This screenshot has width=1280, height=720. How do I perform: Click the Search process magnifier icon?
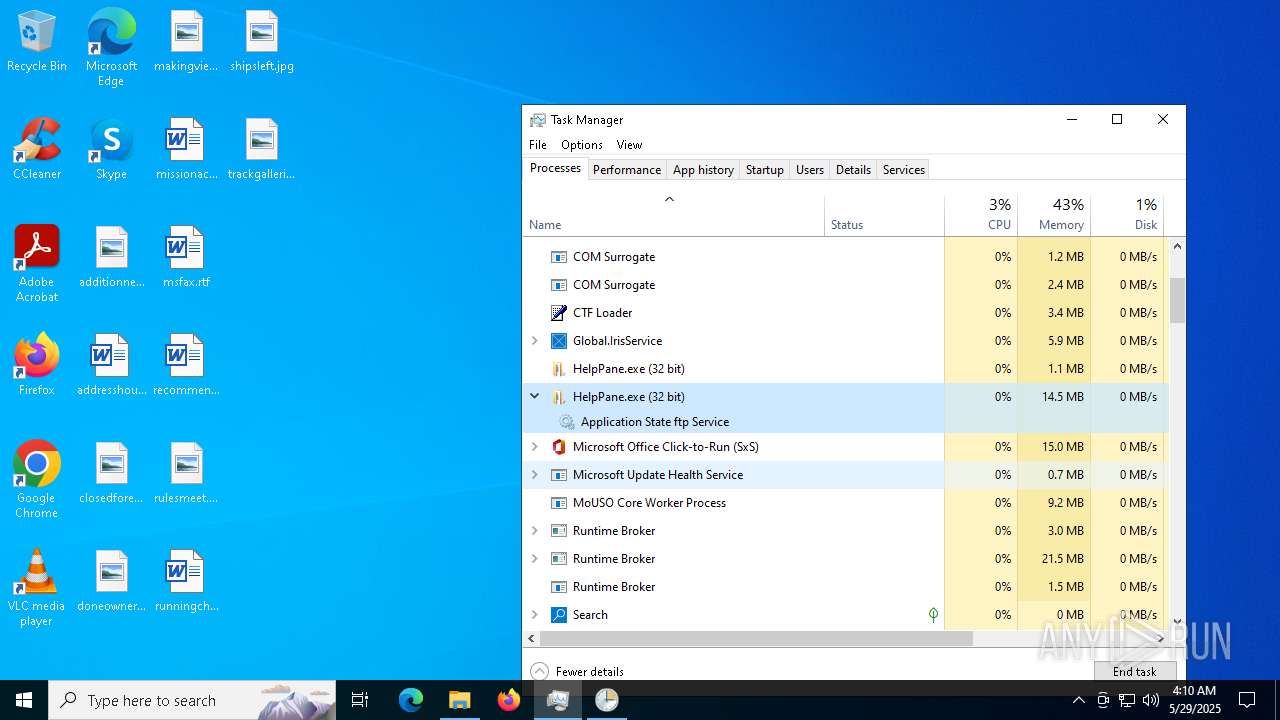point(559,615)
